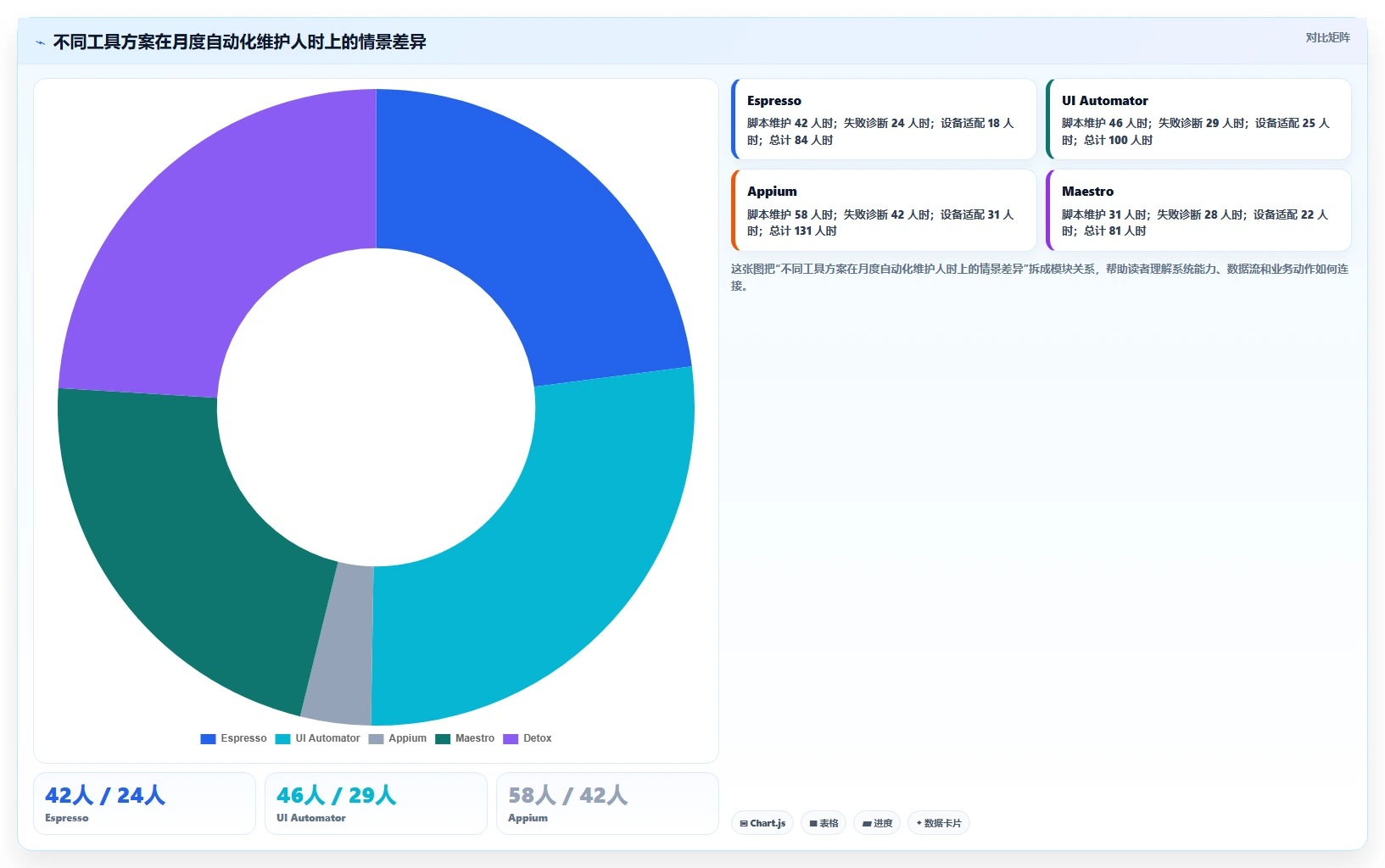The image size is (1385, 868).
Task: Open the Maestro info card
Action: pyautogui.click(x=1198, y=210)
